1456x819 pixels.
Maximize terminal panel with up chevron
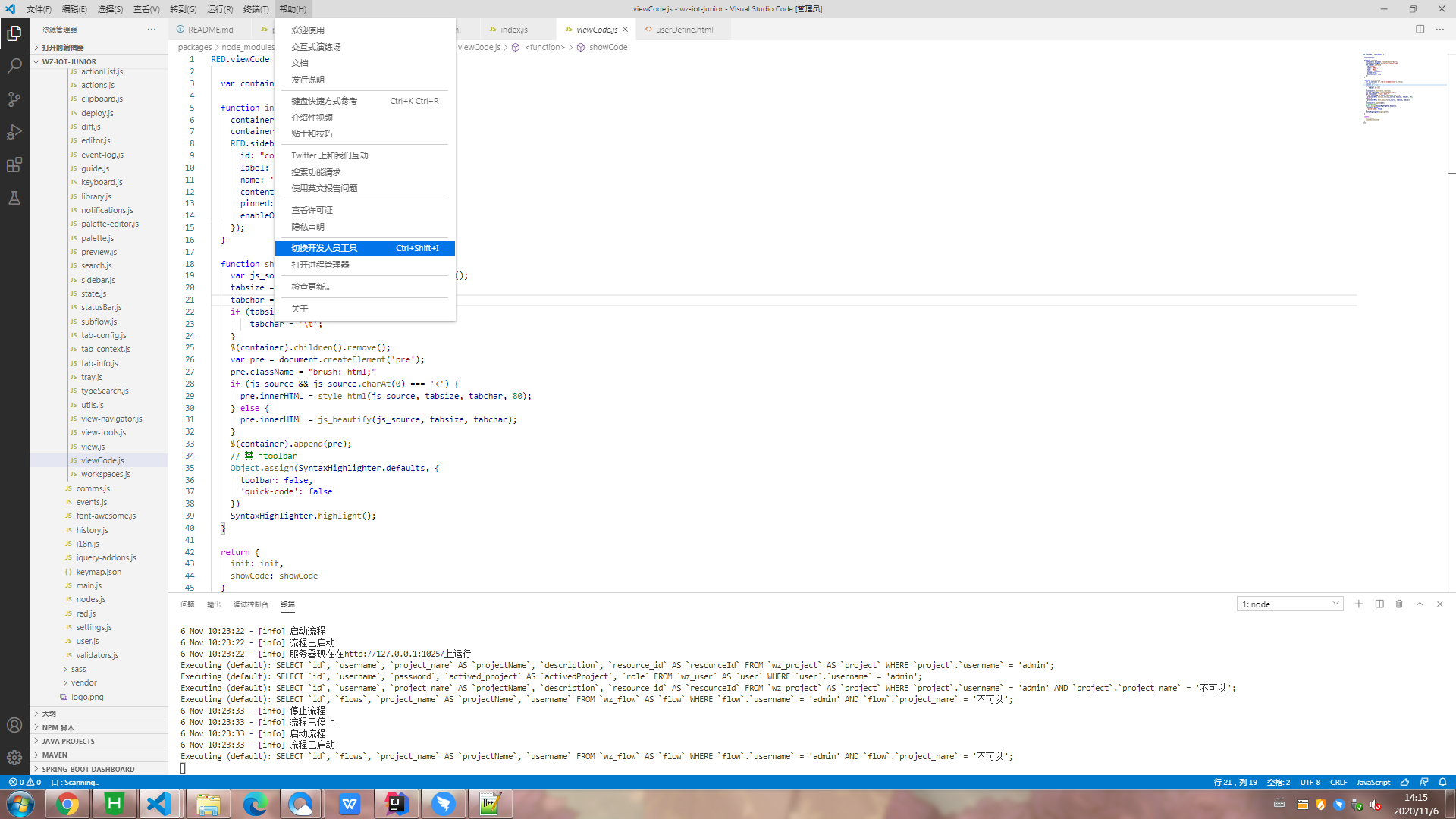pyautogui.click(x=1420, y=604)
